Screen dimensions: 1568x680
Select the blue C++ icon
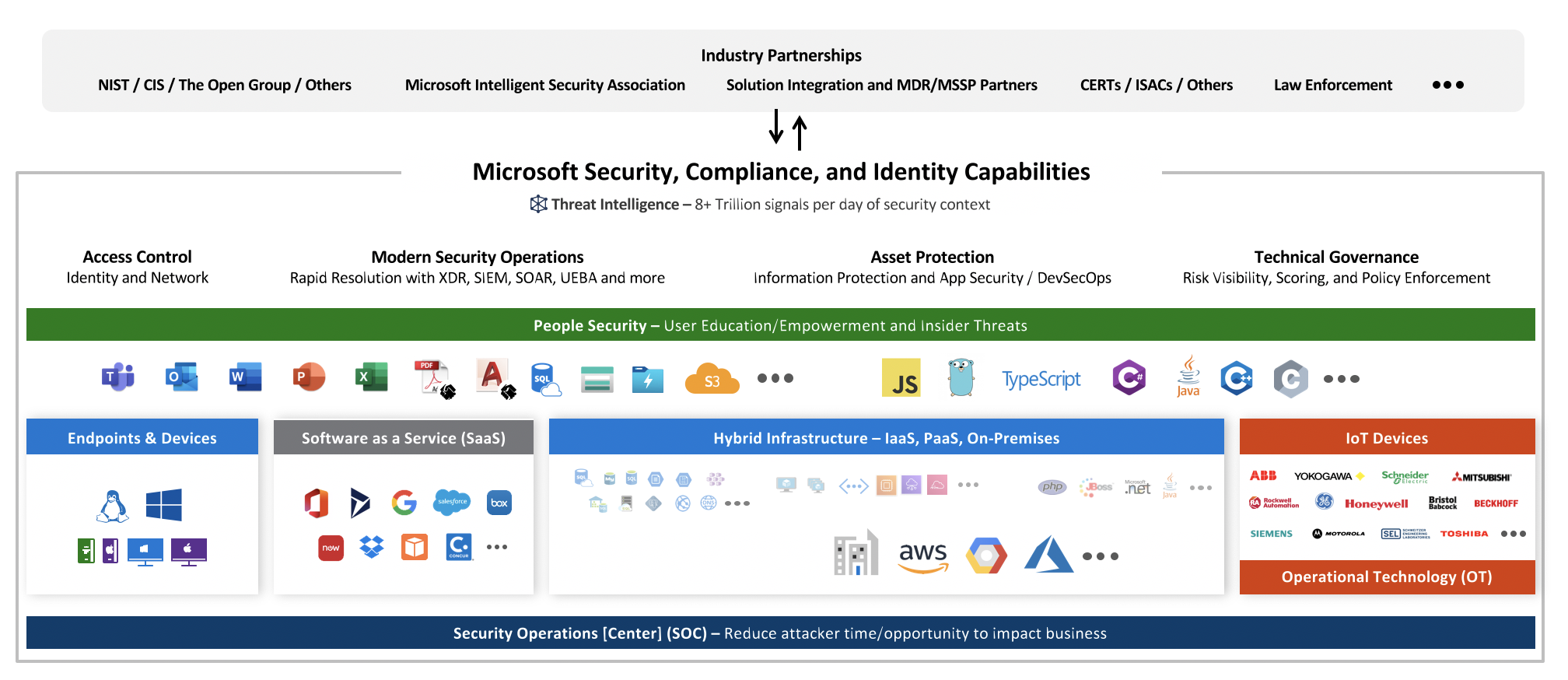(1237, 378)
